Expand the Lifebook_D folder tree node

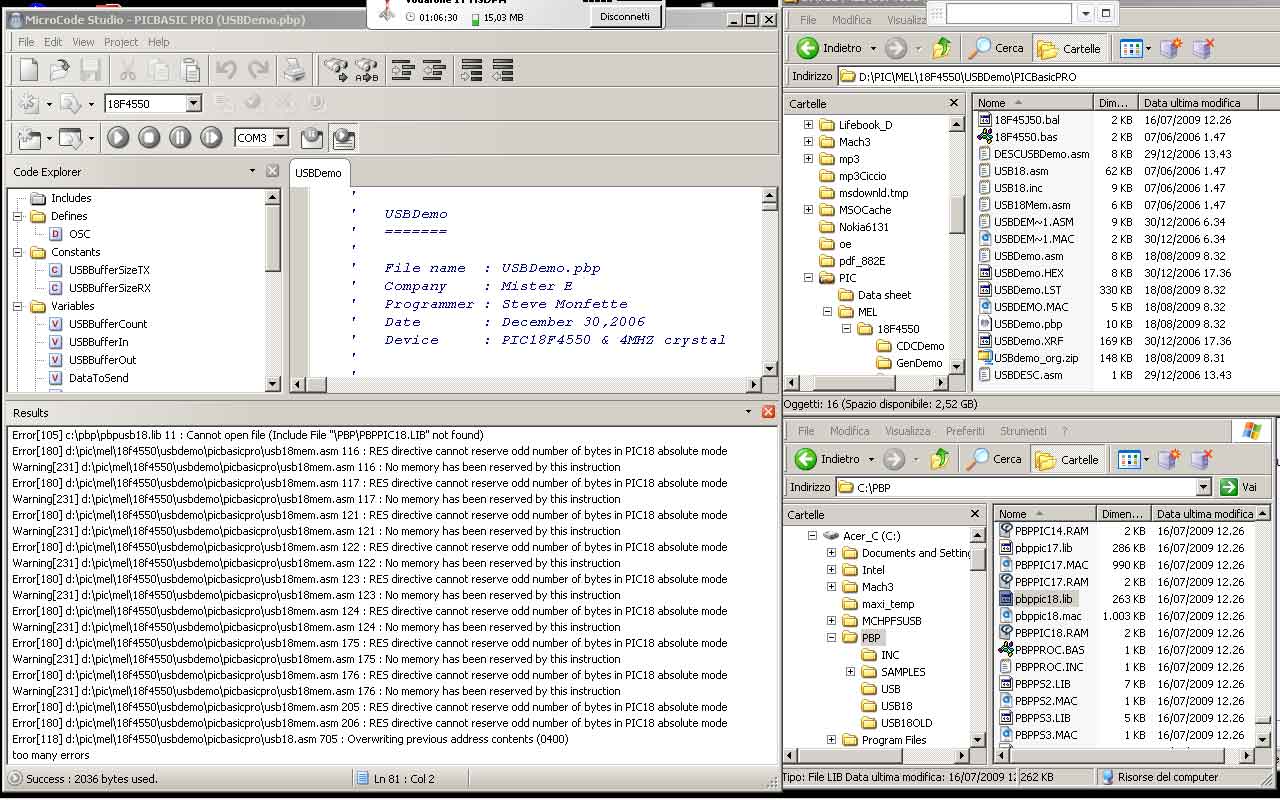(x=808, y=125)
